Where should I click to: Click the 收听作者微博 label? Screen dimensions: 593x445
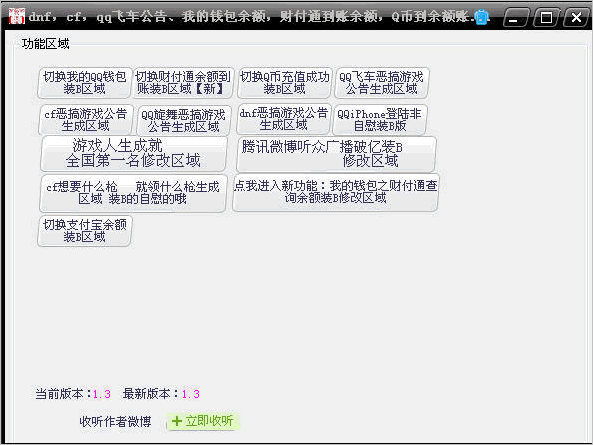pyautogui.click(x=115, y=421)
